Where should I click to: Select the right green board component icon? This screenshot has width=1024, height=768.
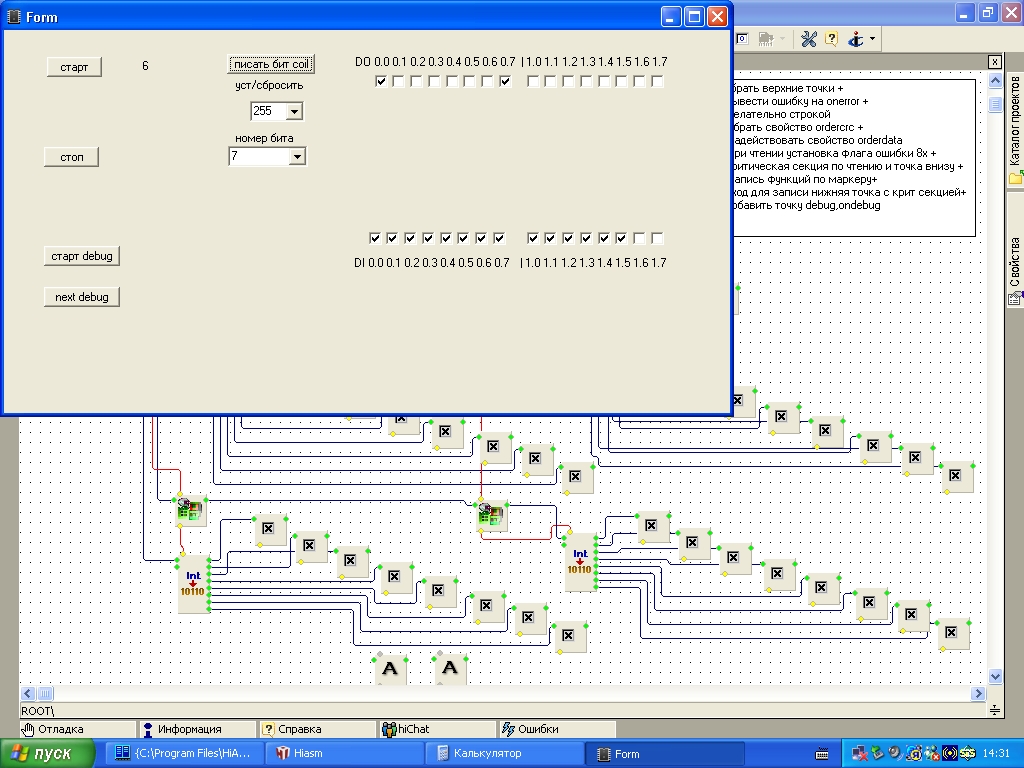[492, 515]
